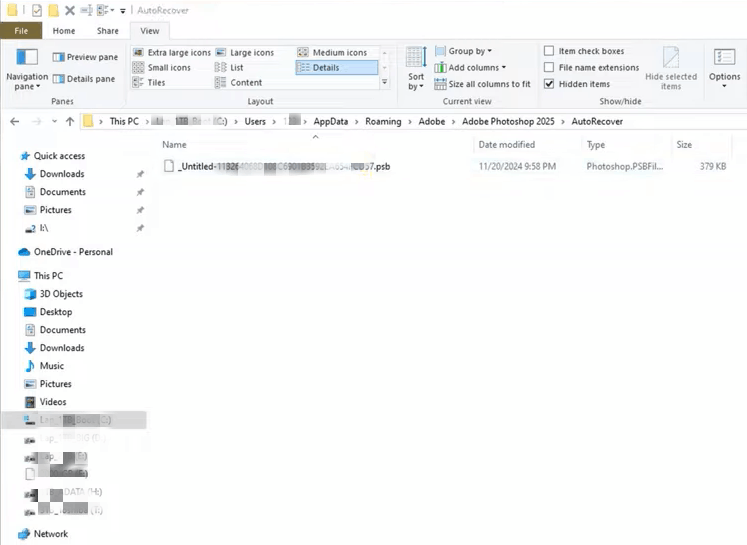Toggle the Preview pane
This screenshot has height=545, width=747.
coord(85,57)
